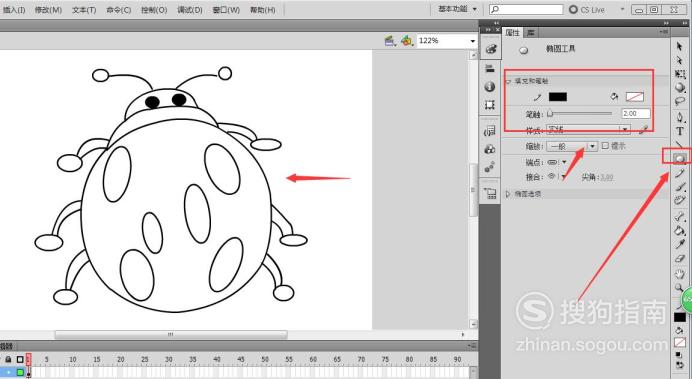Open the 控制(O) menu
This screenshot has height=379, width=692.
click(x=154, y=10)
